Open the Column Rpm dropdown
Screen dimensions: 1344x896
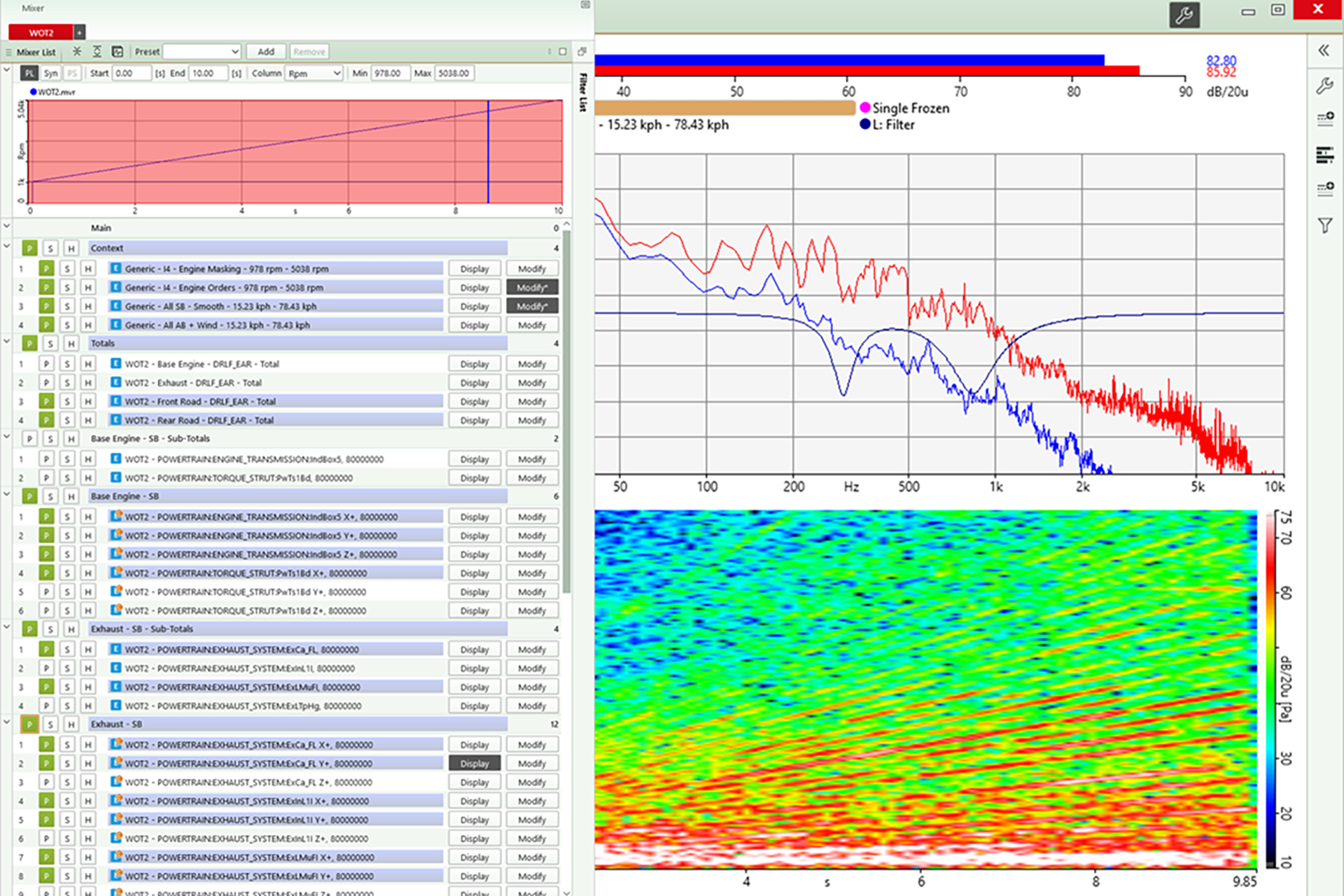click(x=314, y=73)
